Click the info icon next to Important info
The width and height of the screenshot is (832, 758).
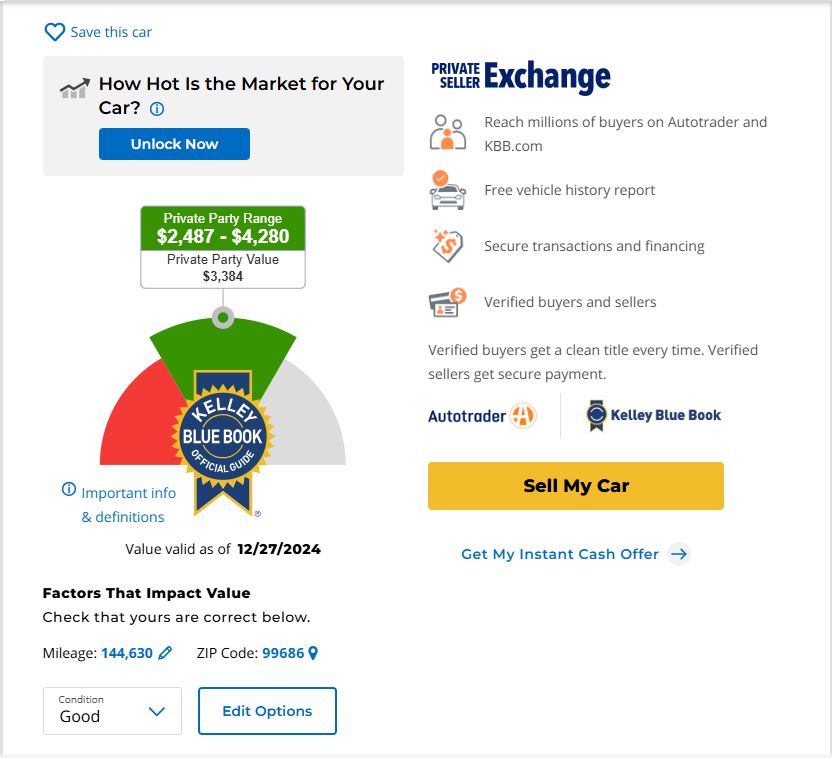pyautogui.click(x=69, y=490)
